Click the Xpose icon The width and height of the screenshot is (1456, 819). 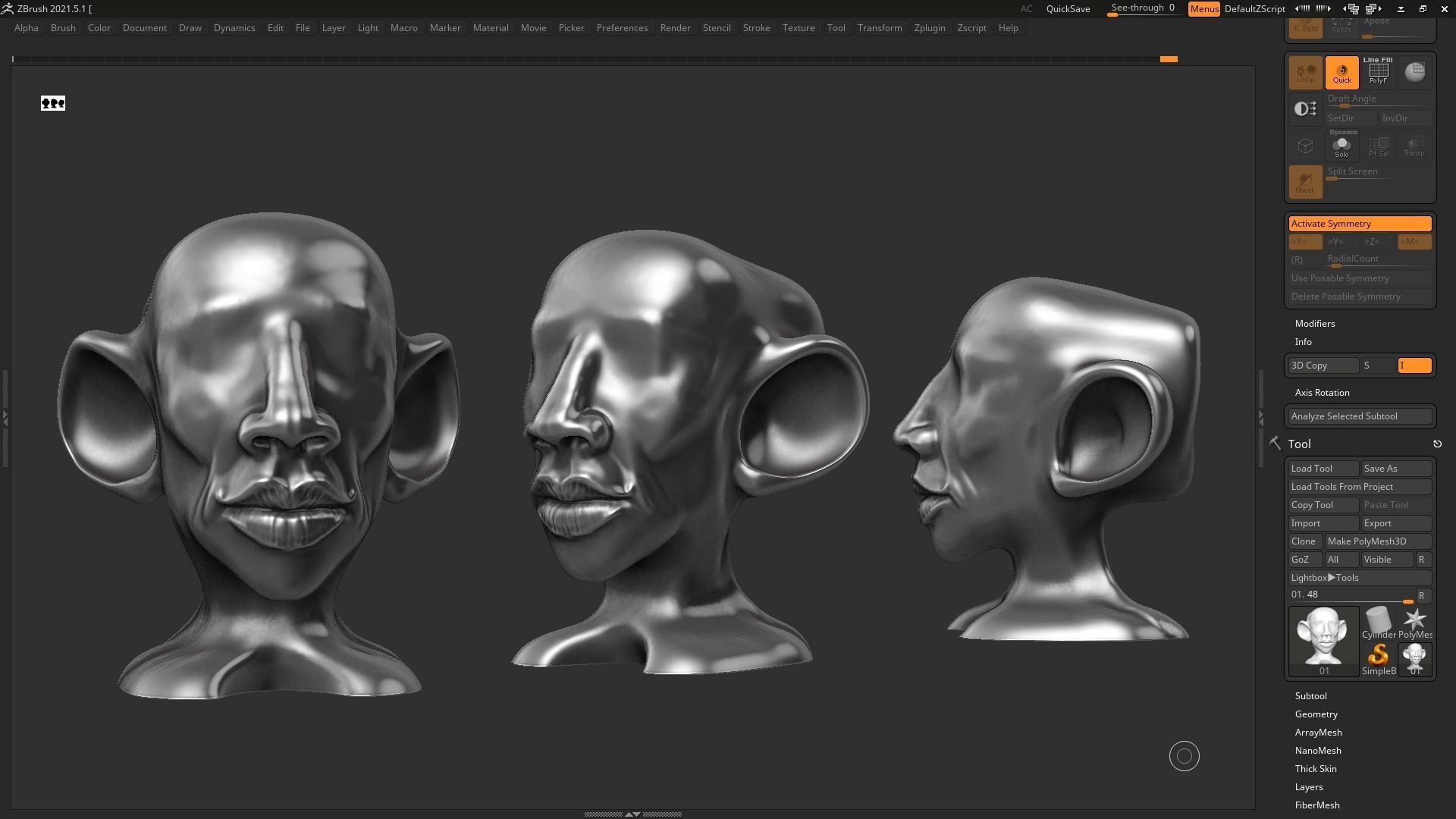pos(1341,28)
